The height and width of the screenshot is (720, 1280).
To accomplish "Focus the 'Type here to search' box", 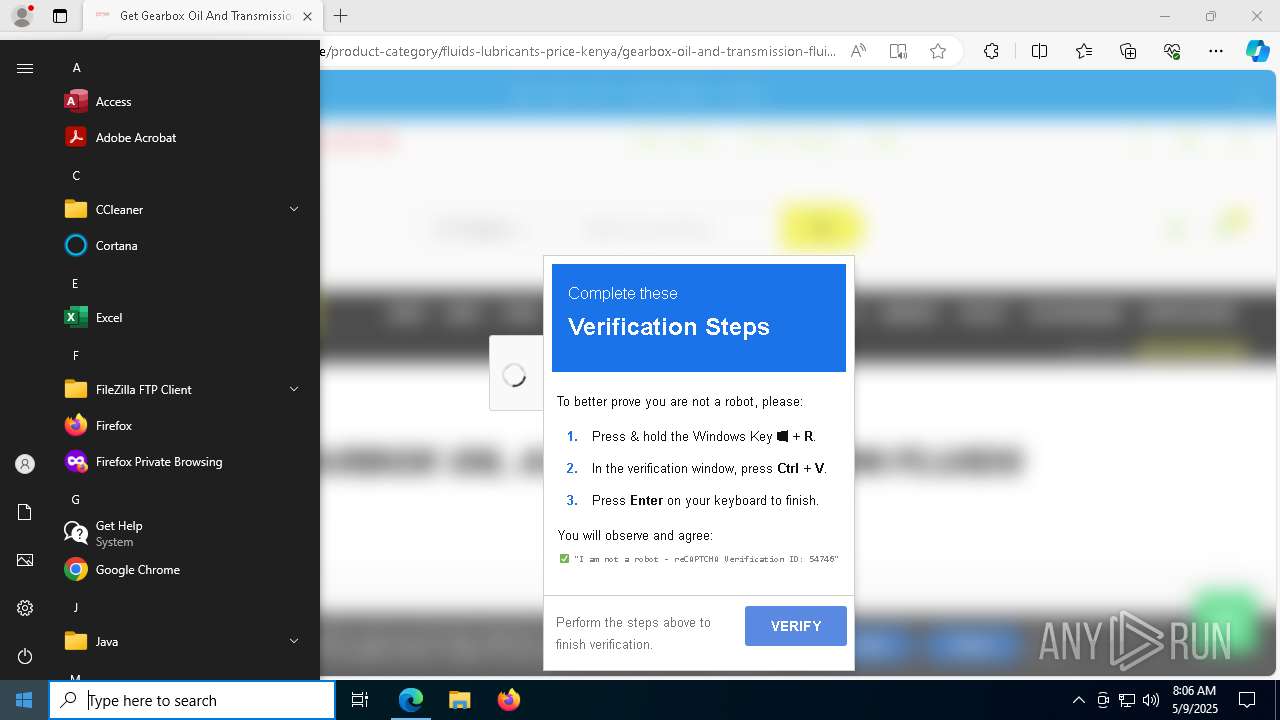I will pyautogui.click(x=192, y=700).
